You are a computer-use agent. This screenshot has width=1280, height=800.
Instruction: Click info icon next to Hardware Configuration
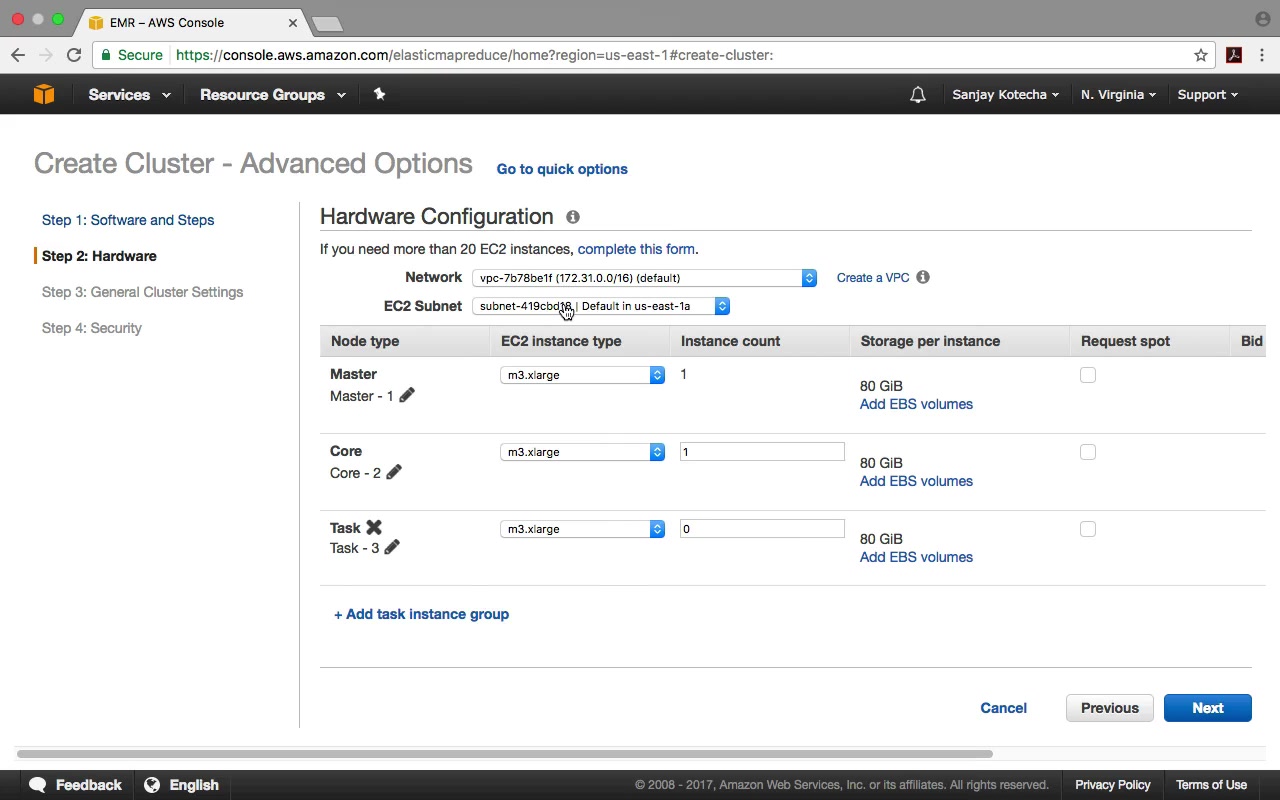click(x=573, y=217)
